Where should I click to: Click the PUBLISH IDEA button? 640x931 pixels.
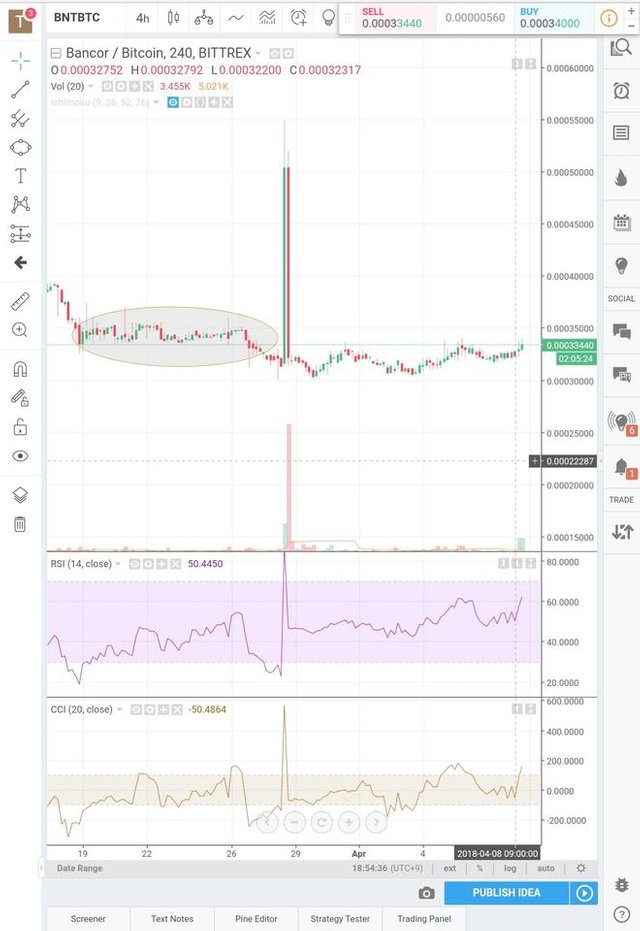point(506,892)
